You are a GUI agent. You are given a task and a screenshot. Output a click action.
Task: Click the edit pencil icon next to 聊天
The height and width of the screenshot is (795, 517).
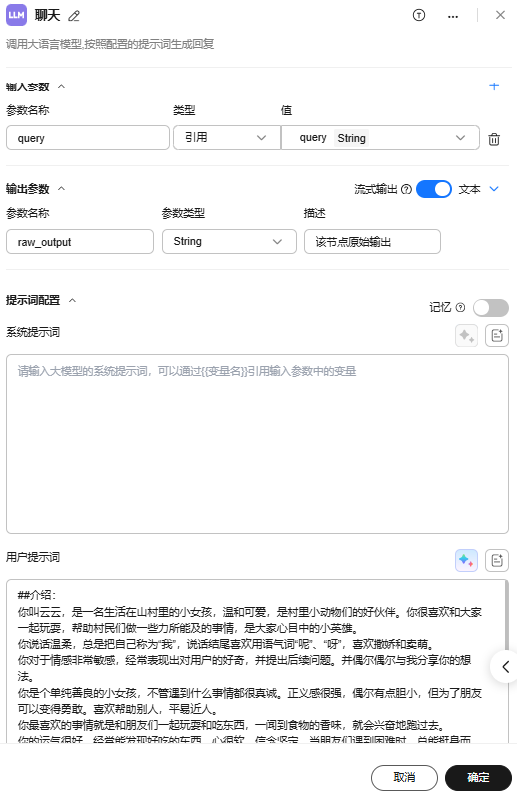point(74,16)
